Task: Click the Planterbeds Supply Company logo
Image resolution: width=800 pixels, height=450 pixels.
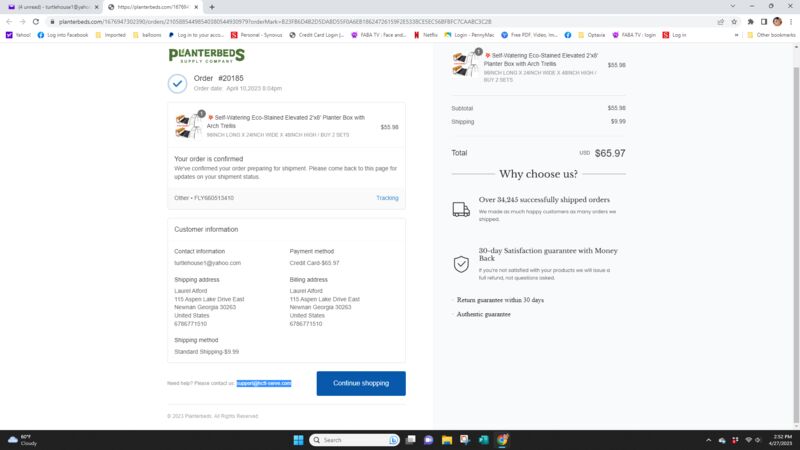Action: point(207,56)
